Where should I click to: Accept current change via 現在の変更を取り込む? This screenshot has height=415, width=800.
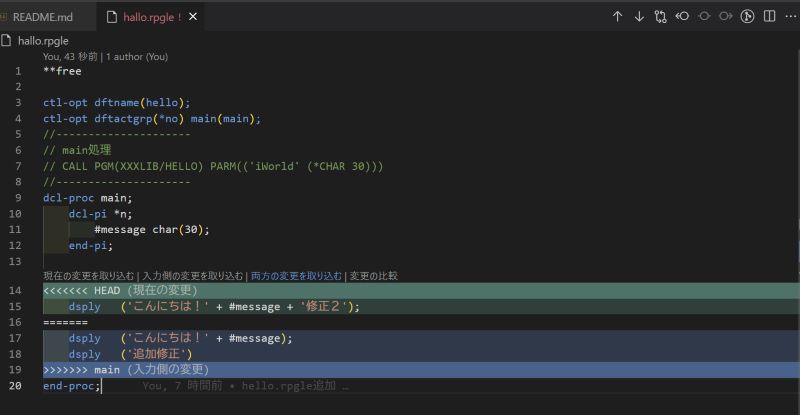89,276
